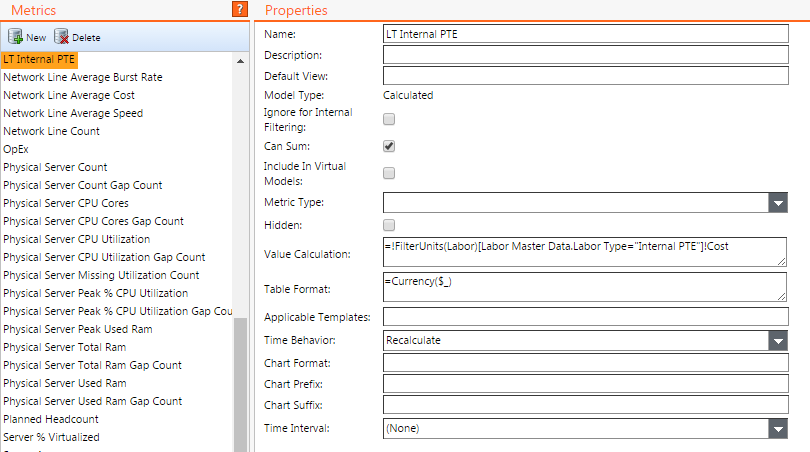Enable Ignore for Internal Filtering checkbox

[x=389, y=119]
